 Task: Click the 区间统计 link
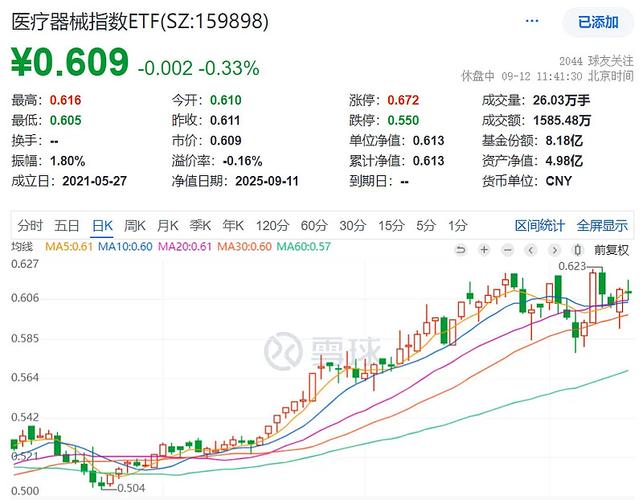pos(540,225)
